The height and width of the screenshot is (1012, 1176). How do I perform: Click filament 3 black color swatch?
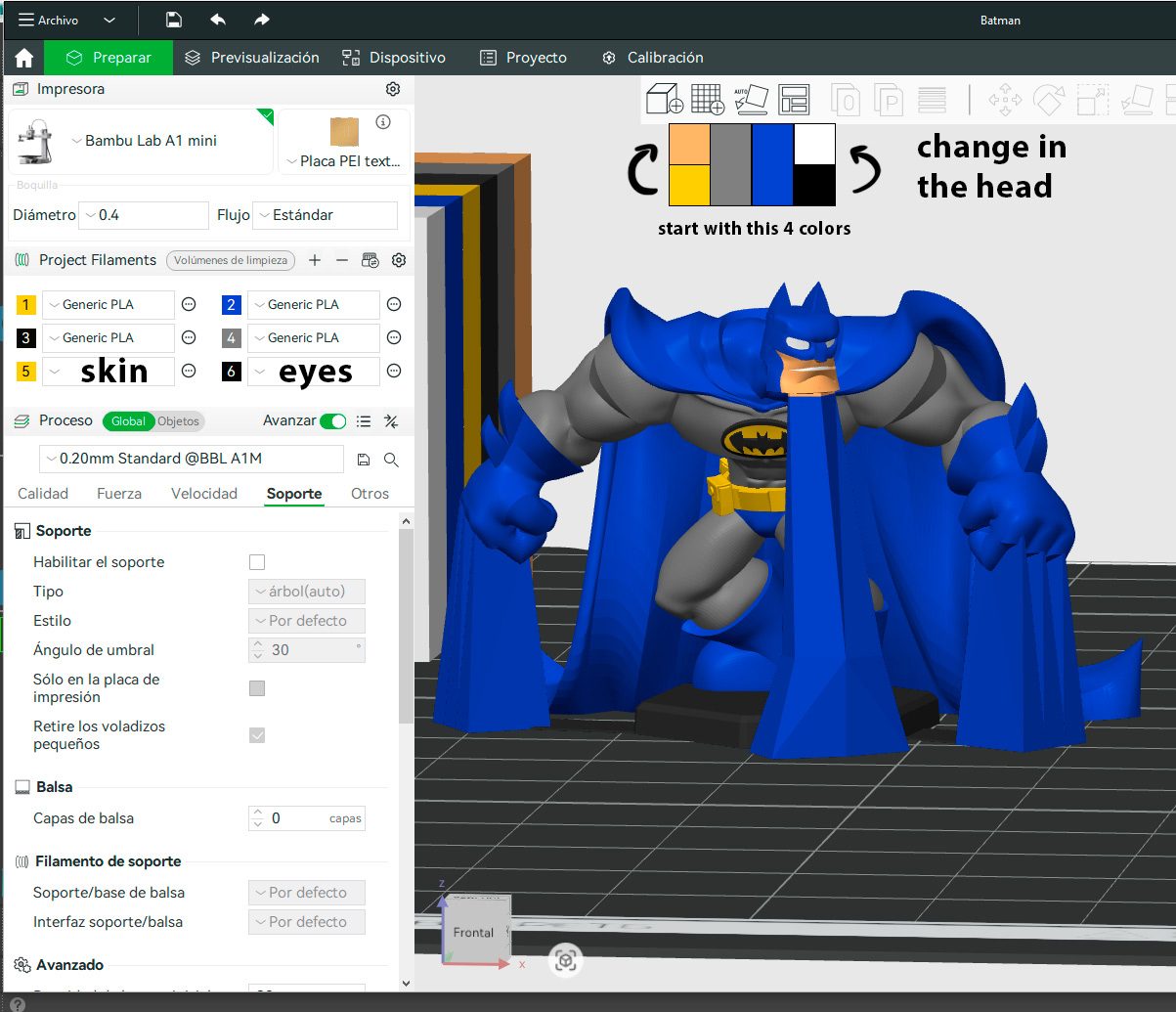[26, 338]
